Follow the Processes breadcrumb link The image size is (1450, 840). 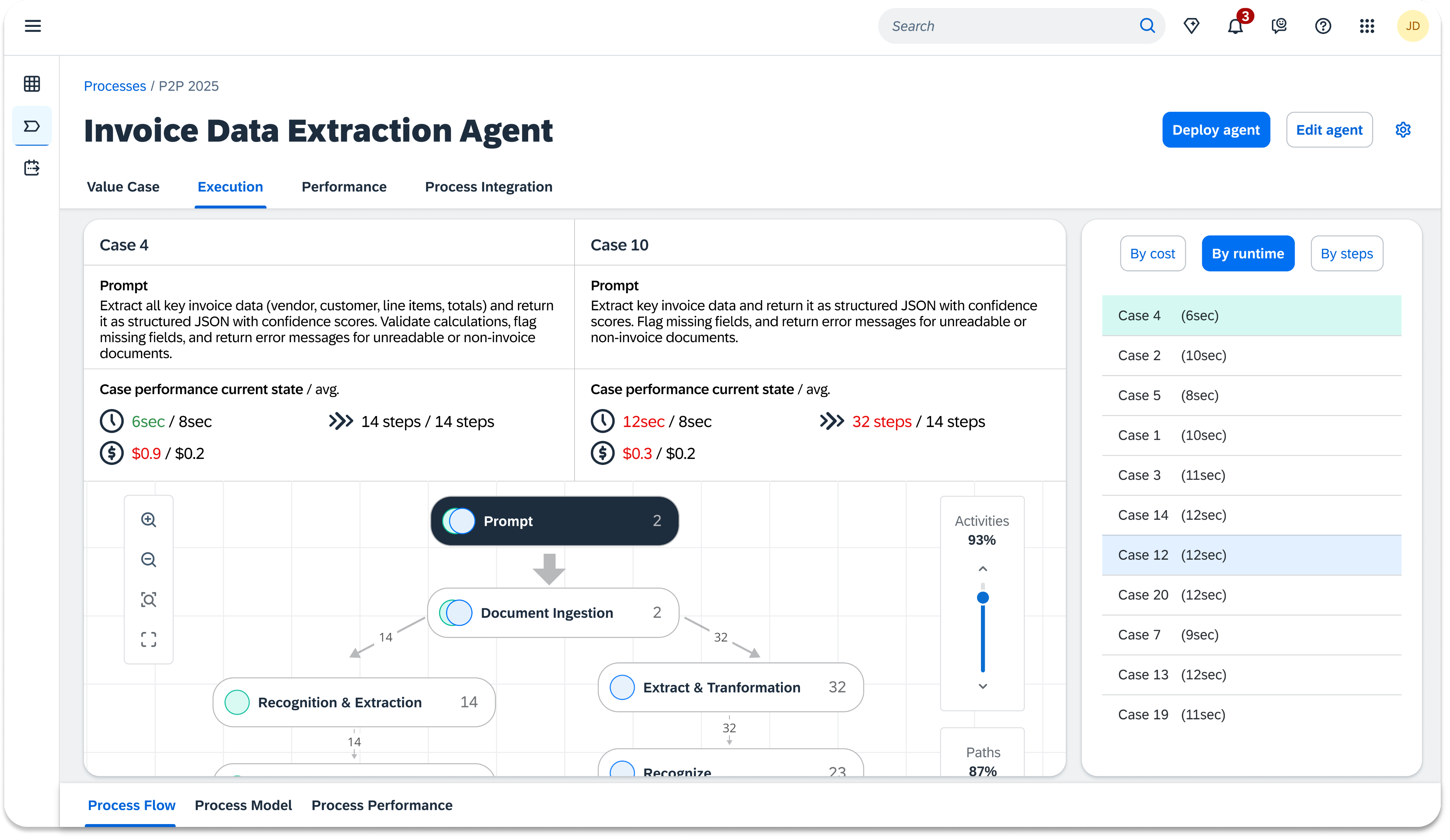click(x=115, y=86)
